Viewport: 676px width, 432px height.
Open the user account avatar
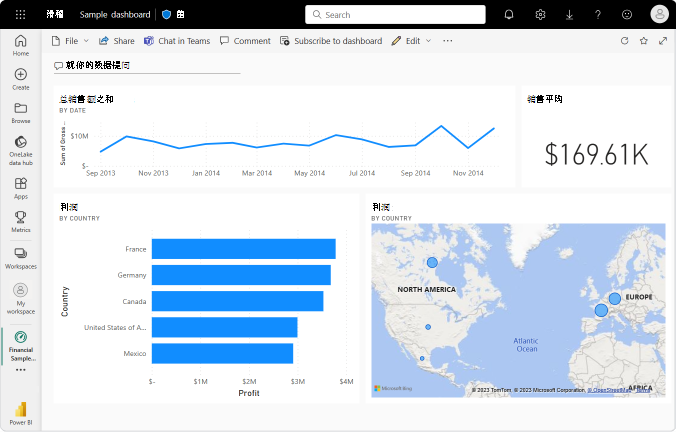tap(659, 14)
